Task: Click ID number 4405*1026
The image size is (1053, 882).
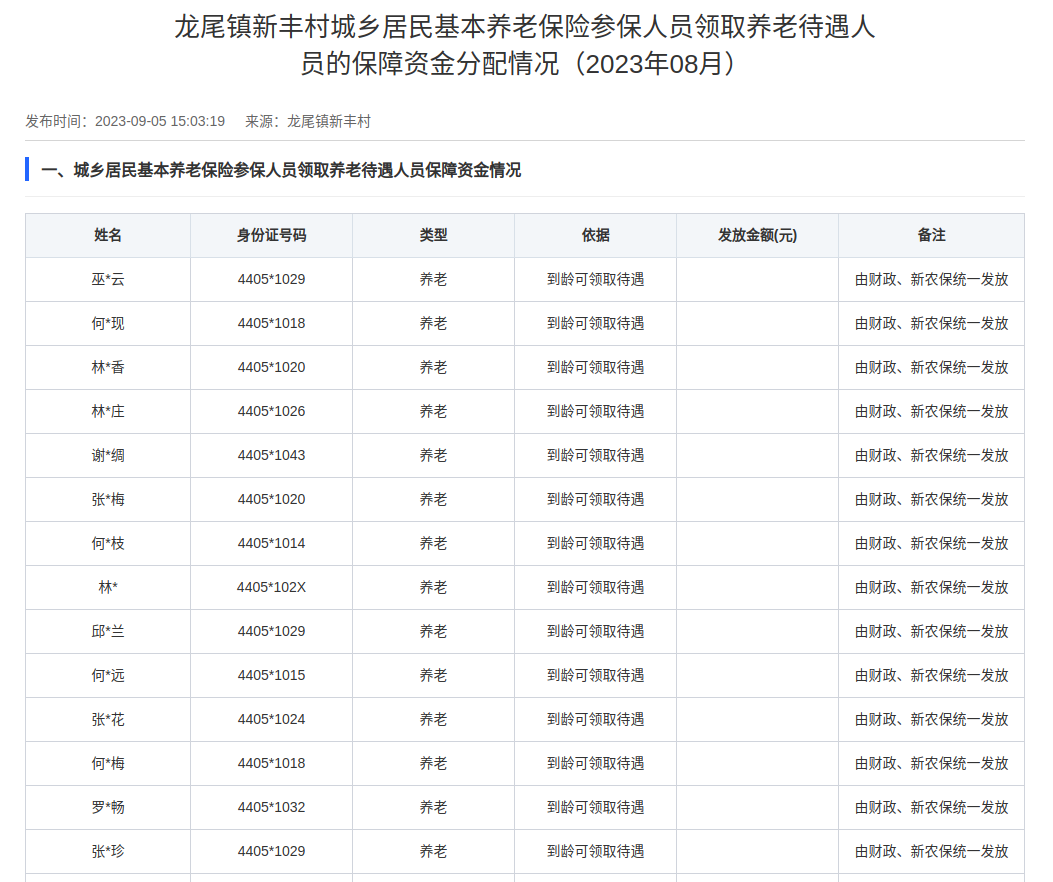Action: tap(271, 411)
